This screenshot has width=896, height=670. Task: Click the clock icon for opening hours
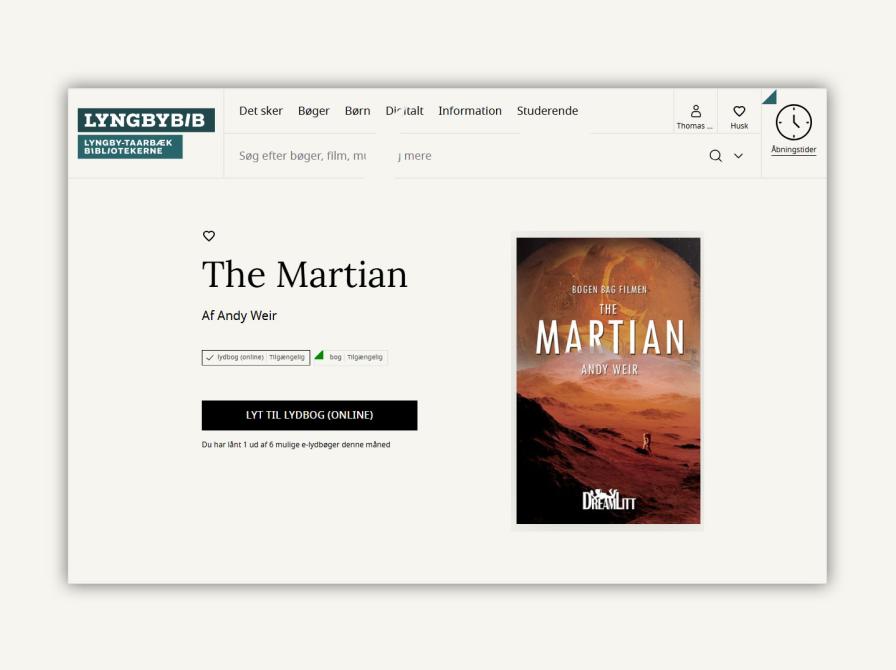[793, 123]
